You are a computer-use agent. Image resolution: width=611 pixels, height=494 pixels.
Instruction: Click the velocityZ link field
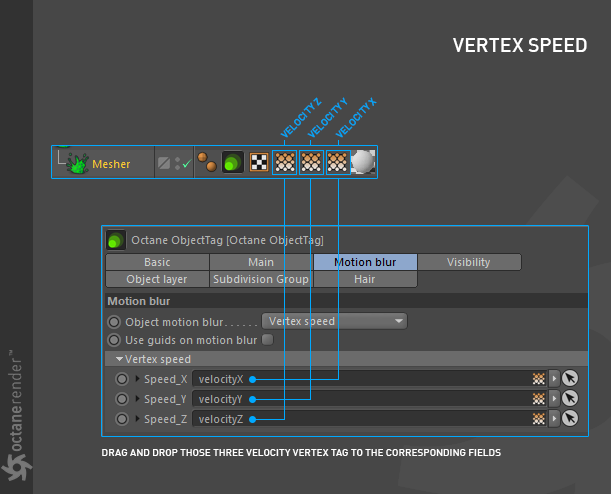370,419
